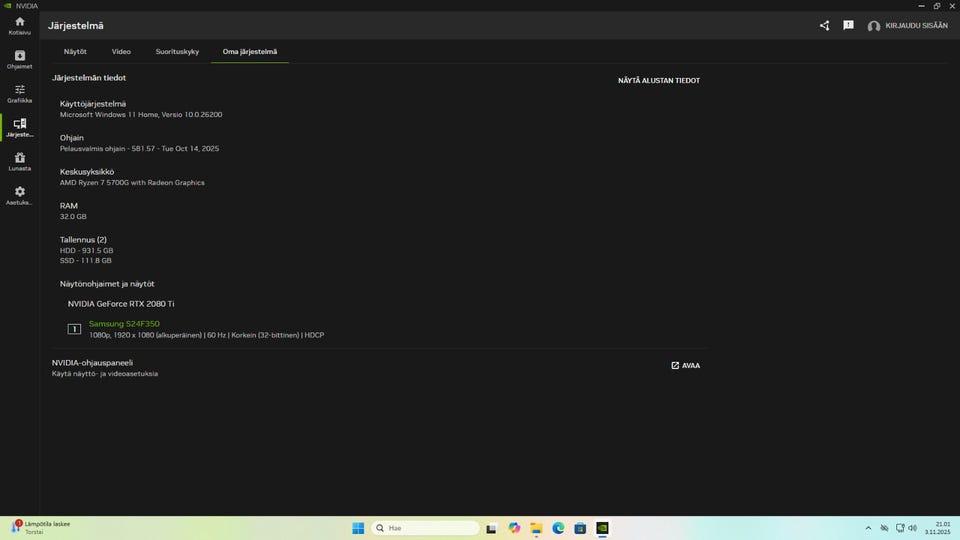Click the Microsoft Windows 11 Home version text
The width and height of the screenshot is (960, 540).
(141, 114)
